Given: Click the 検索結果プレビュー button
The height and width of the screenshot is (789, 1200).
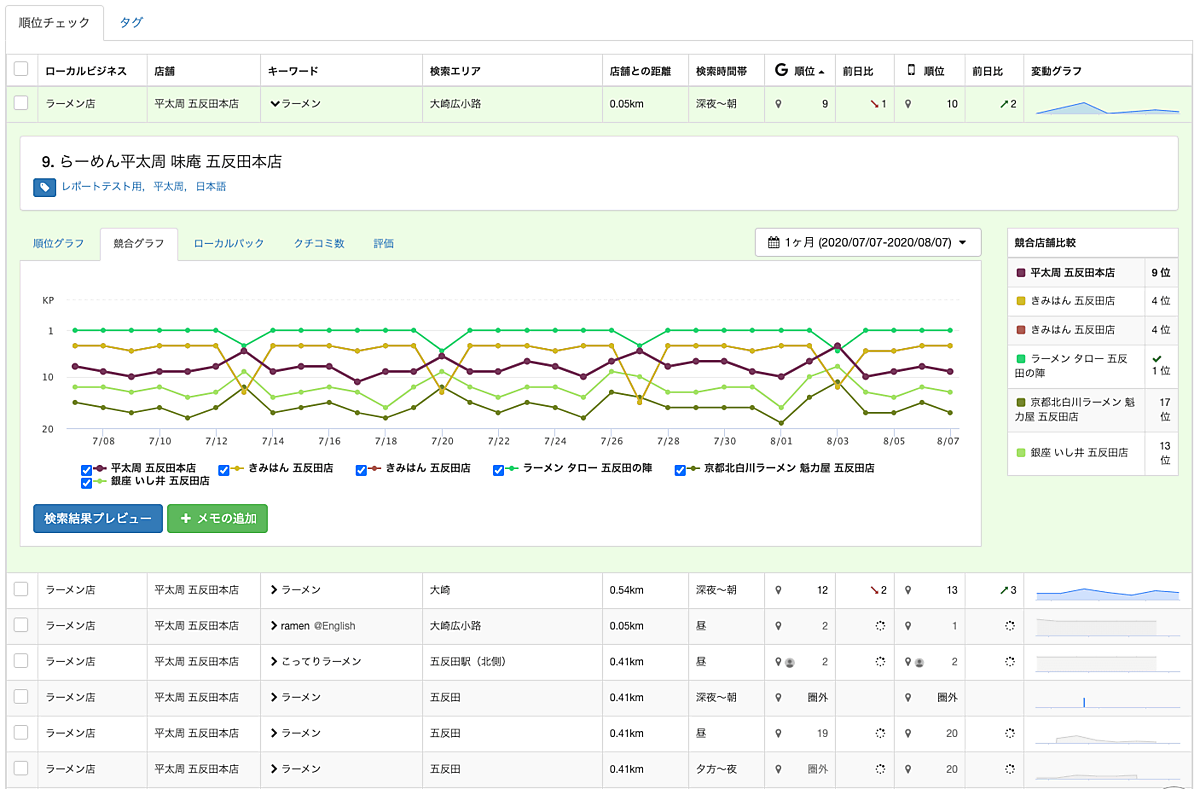Looking at the screenshot, I should click(x=97, y=519).
